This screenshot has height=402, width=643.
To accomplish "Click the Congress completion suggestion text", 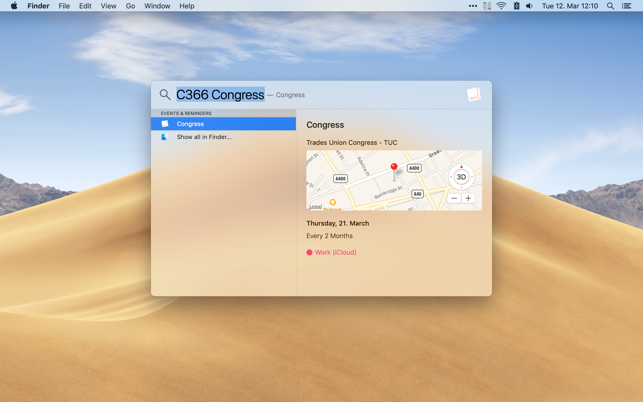I will 290,95.
